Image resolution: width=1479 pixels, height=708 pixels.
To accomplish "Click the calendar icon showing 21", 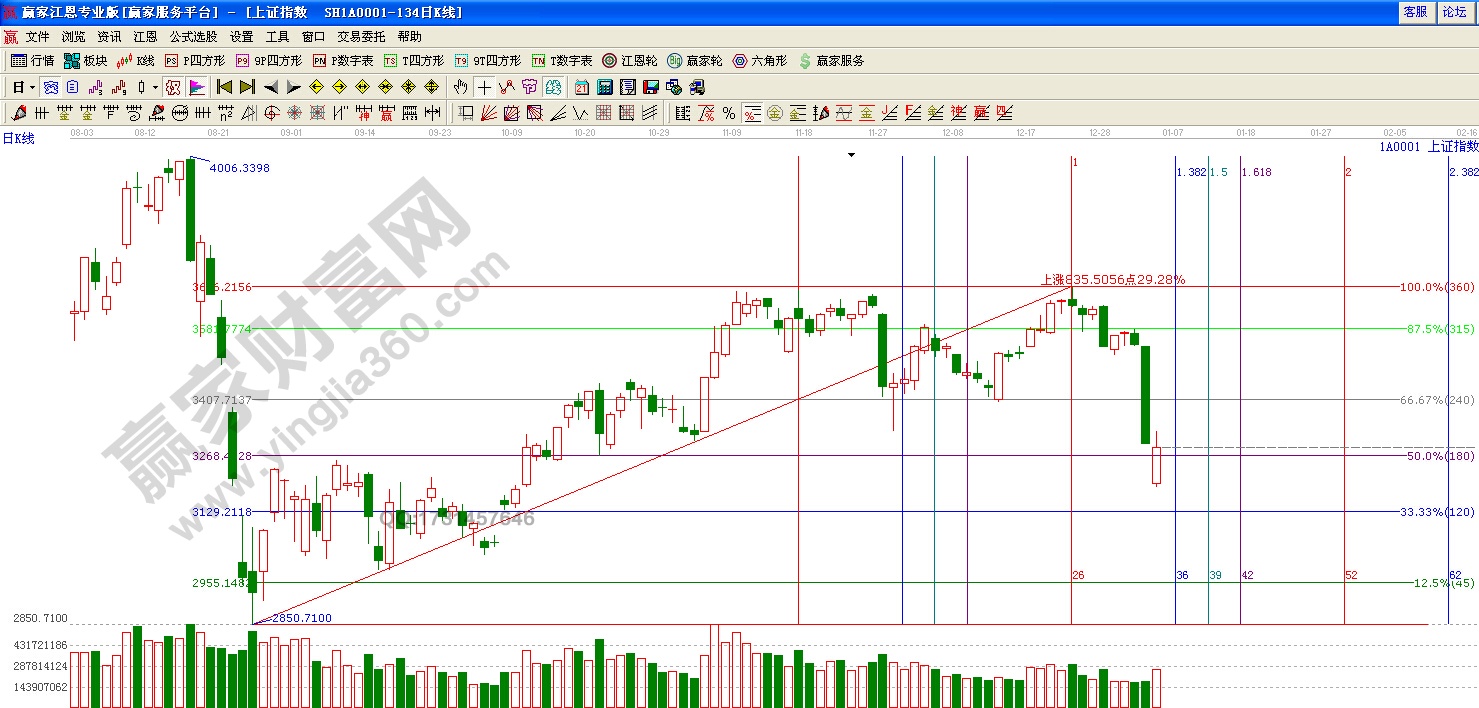I will [x=581, y=87].
